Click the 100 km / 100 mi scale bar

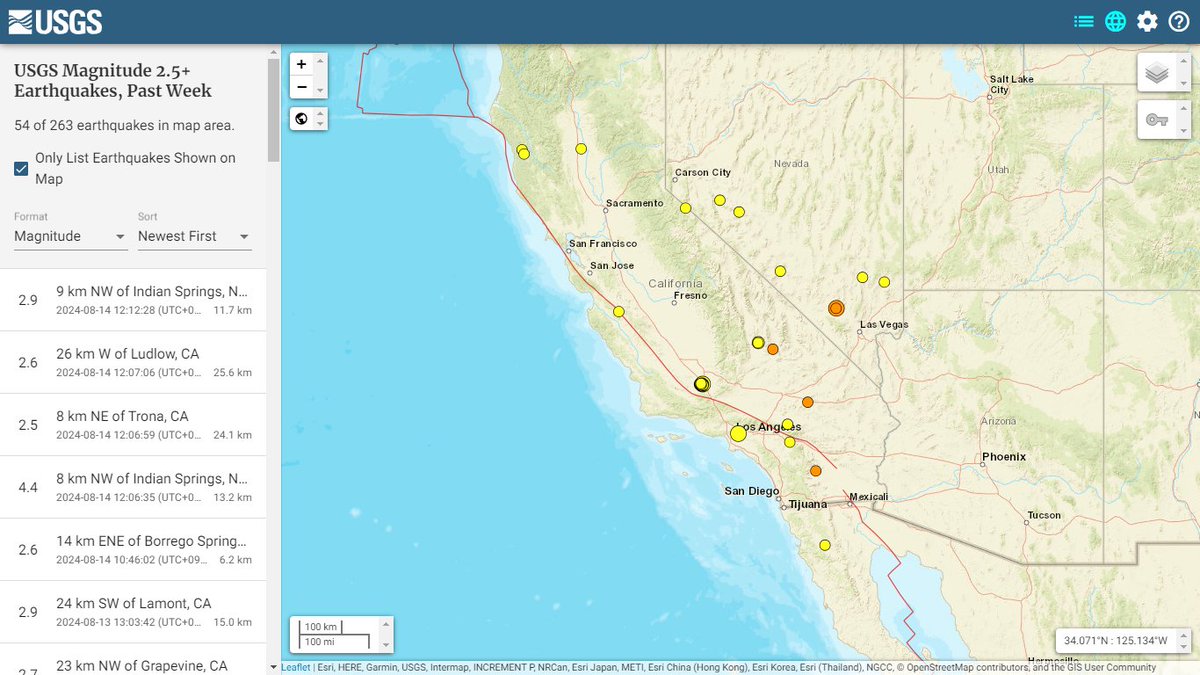334,634
